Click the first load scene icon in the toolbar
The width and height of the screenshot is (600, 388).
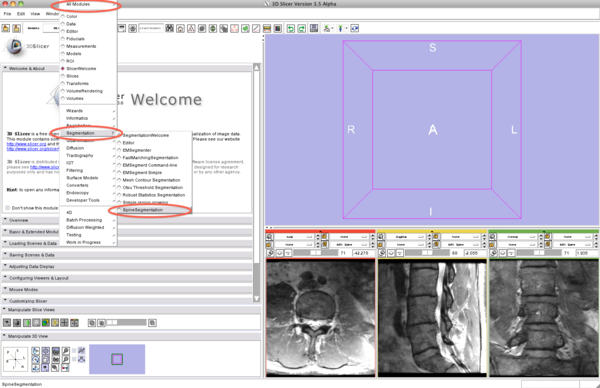6,28
